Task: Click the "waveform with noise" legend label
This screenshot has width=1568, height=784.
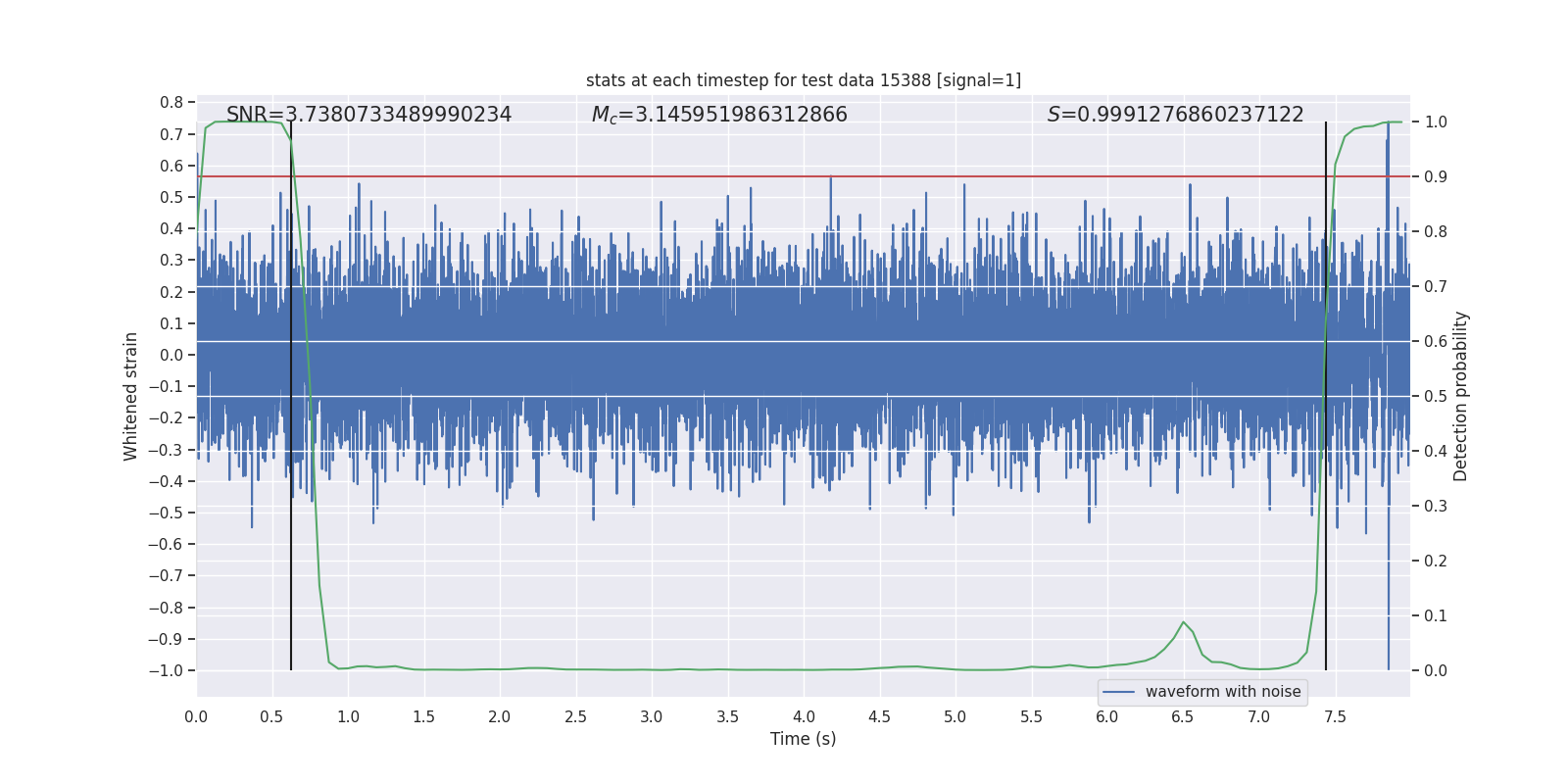Action: coord(1222,692)
